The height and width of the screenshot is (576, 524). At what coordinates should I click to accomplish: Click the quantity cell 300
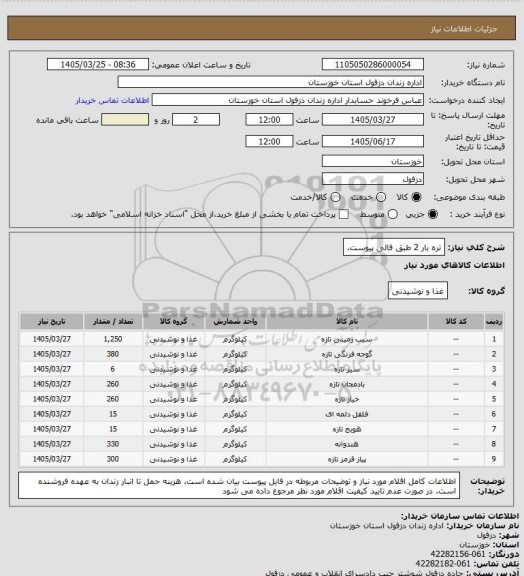pos(113,460)
